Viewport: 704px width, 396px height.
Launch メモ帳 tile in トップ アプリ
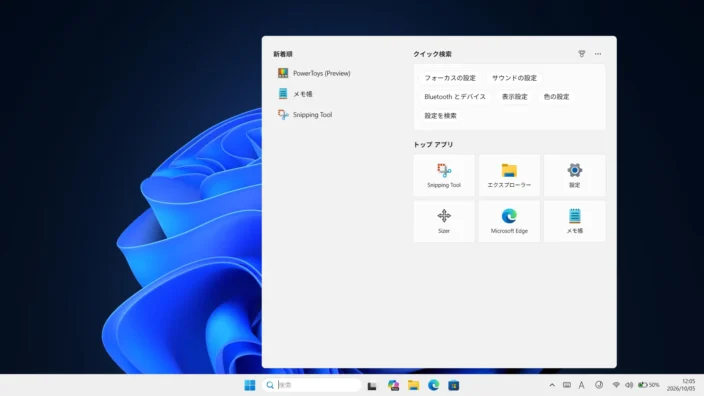tap(575, 221)
